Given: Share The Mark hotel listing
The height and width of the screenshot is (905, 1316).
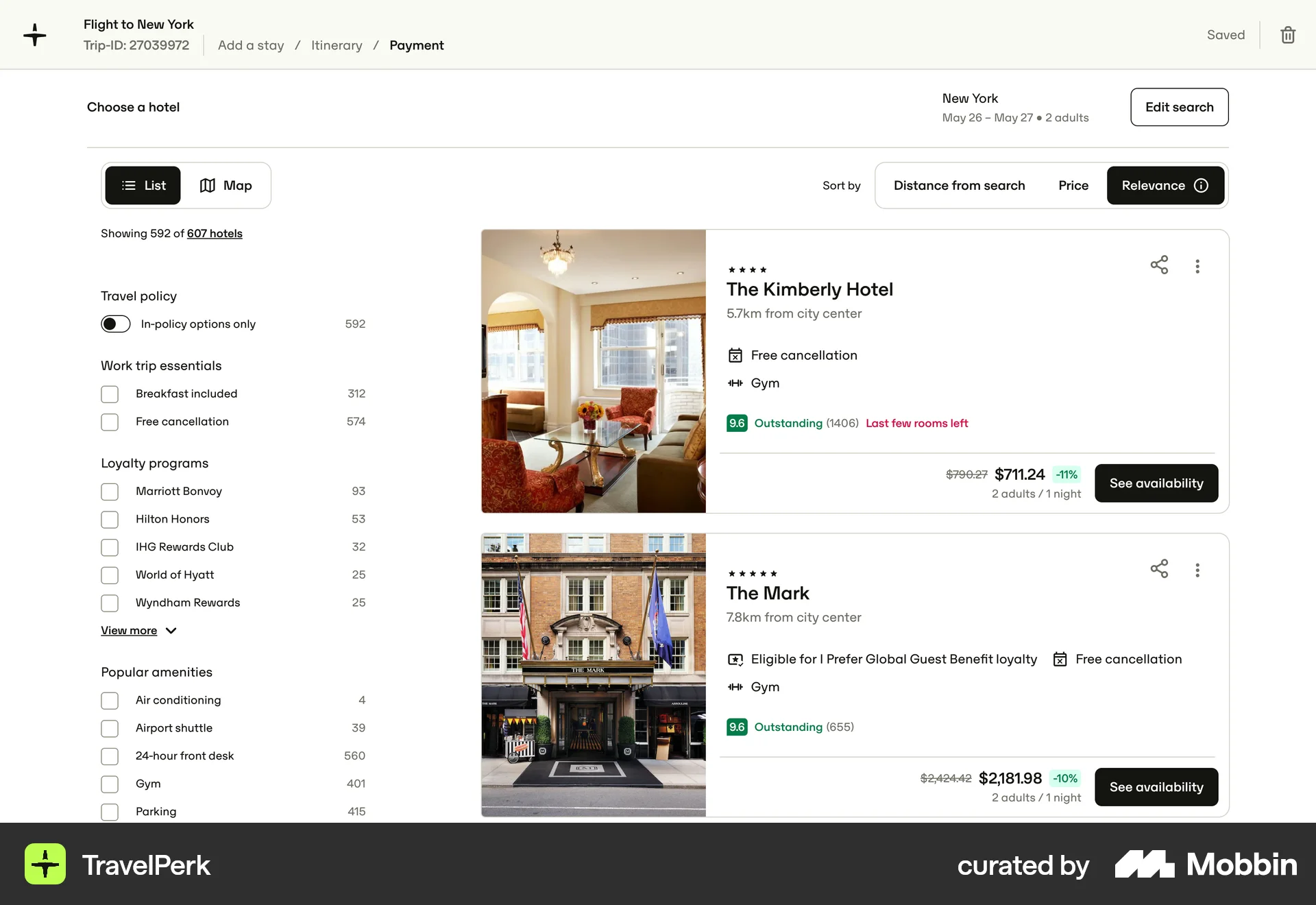Looking at the screenshot, I should click(x=1160, y=569).
